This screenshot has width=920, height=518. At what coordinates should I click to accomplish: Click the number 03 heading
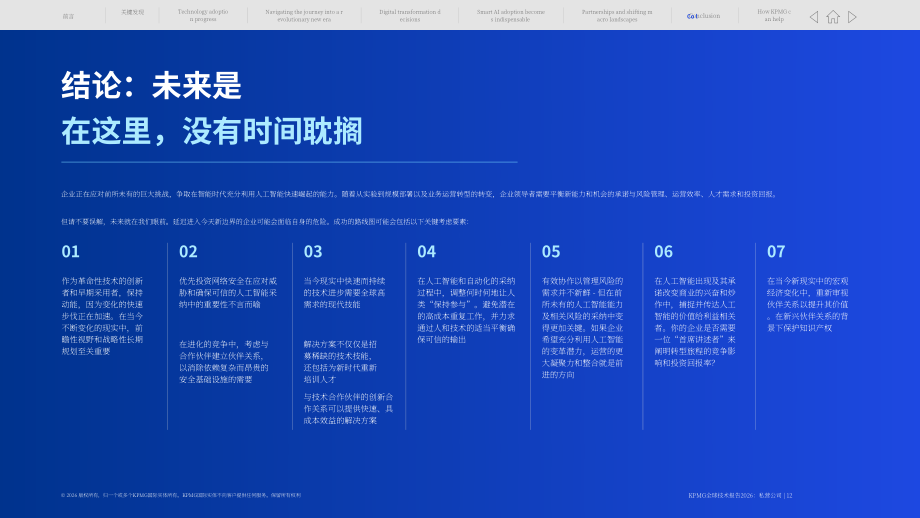[313, 252]
